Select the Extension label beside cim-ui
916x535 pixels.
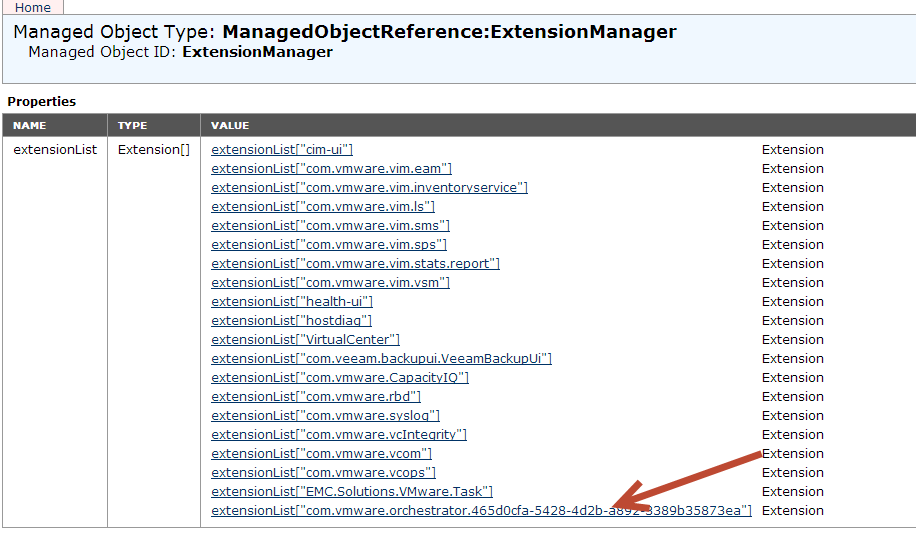793,150
